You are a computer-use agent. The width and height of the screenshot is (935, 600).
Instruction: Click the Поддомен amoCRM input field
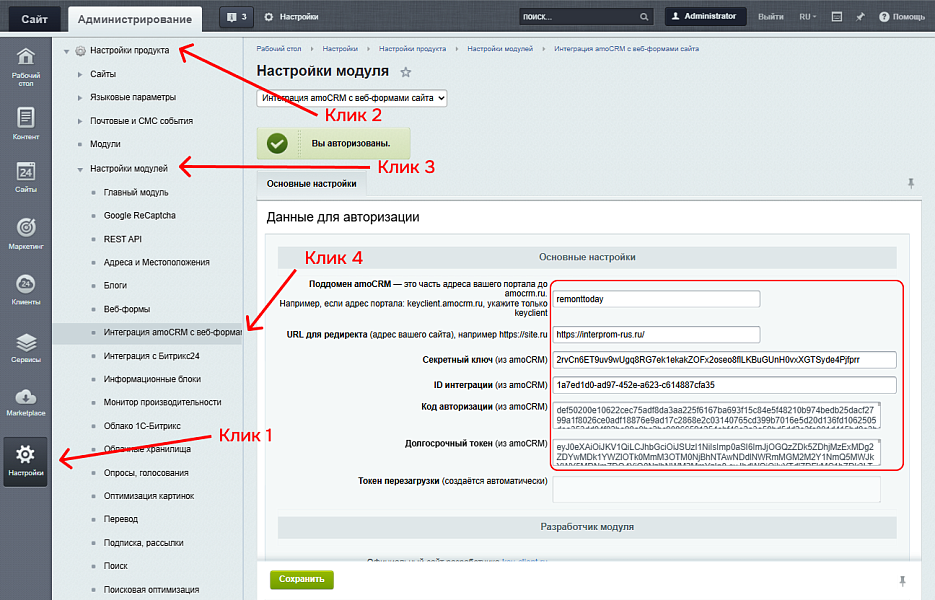pyautogui.click(x=656, y=299)
